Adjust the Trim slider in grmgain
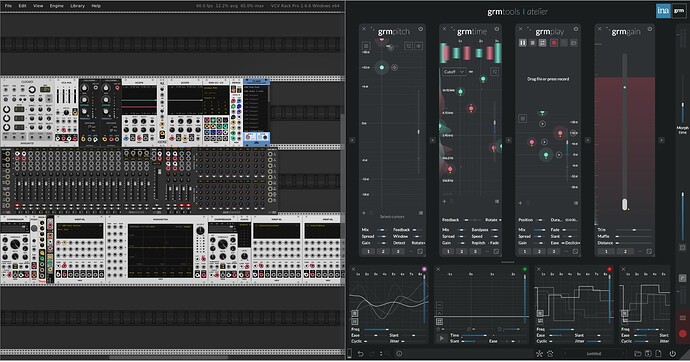The width and height of the screenshot is (690, 362). tap(634, 230)
